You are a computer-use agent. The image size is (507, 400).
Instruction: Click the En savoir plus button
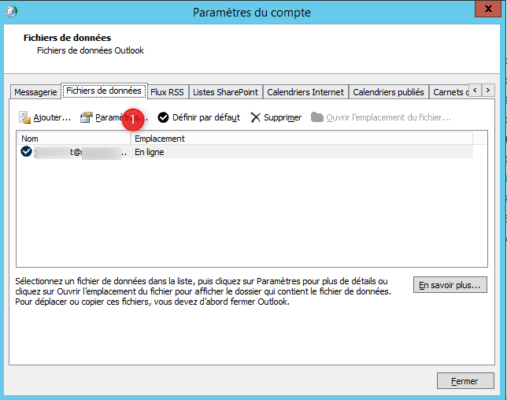pyautogui.click(x=450, y=285)
